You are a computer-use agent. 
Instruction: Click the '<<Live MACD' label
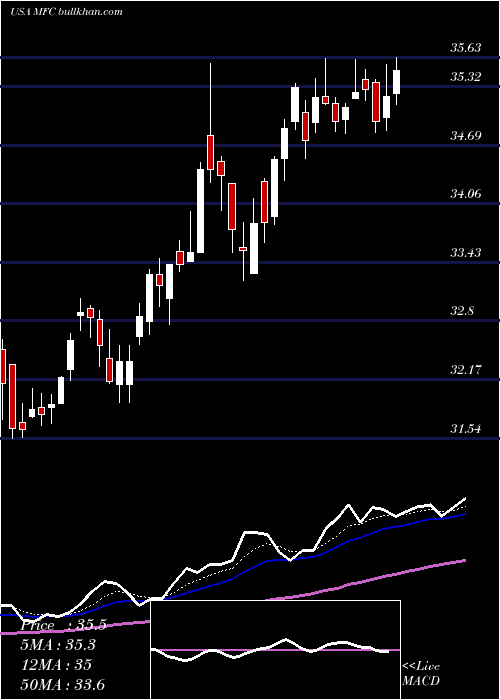[x=421, y=673]
